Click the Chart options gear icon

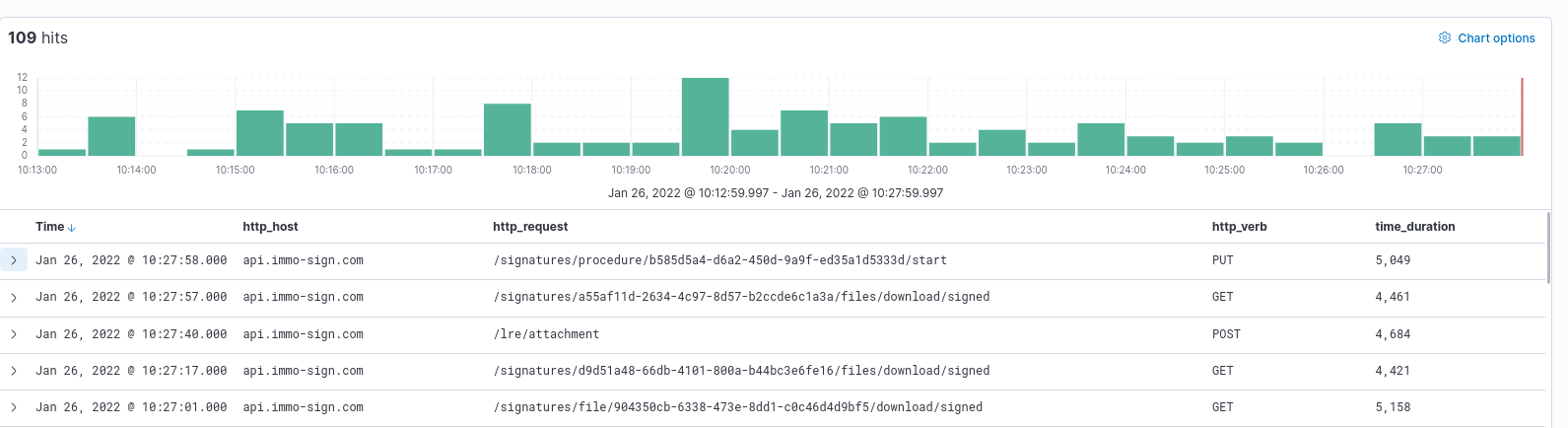1445,37
